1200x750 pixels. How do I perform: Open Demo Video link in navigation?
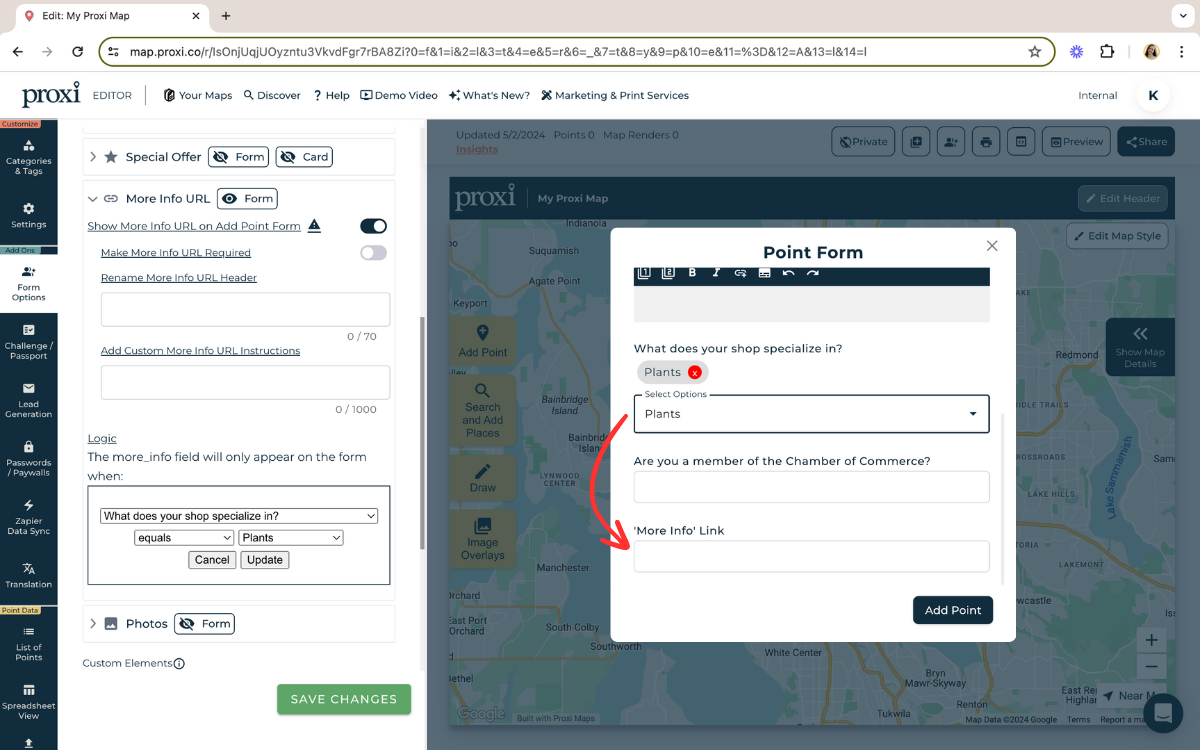coord(399,96)
